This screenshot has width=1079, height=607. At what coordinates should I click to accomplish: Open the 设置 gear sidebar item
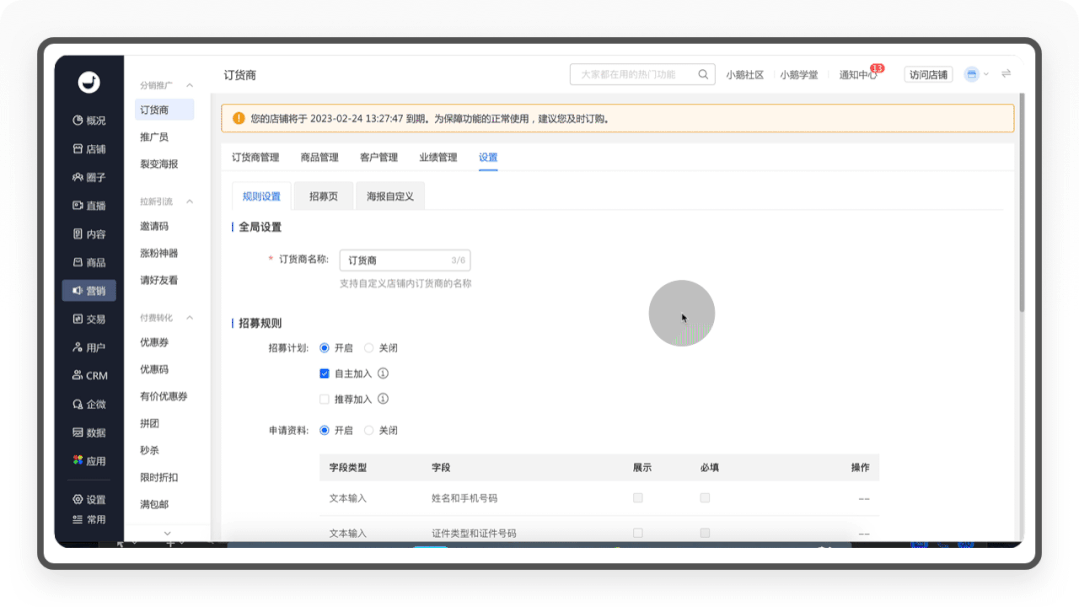(x=89, y=499)
